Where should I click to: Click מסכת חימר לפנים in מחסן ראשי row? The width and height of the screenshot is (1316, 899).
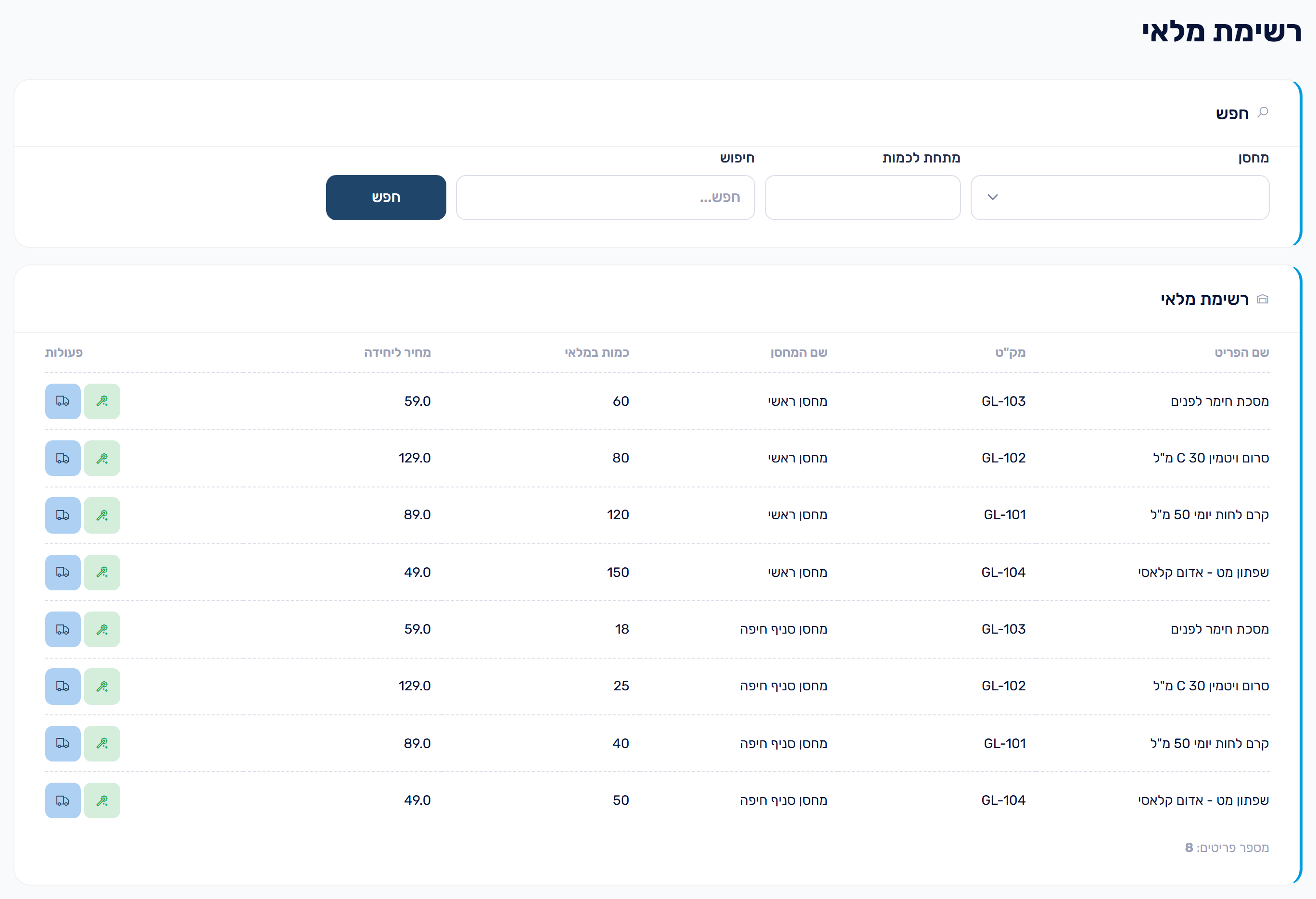tap(1220, 401)
